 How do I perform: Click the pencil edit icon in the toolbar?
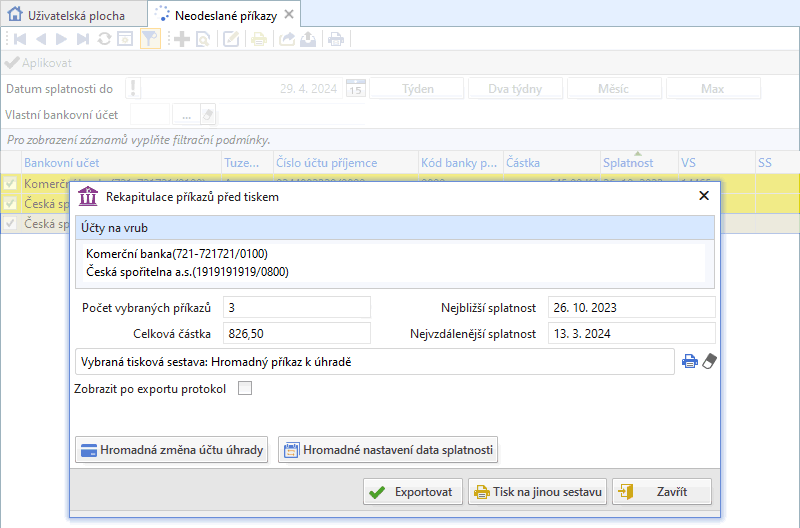pos(231,39)
